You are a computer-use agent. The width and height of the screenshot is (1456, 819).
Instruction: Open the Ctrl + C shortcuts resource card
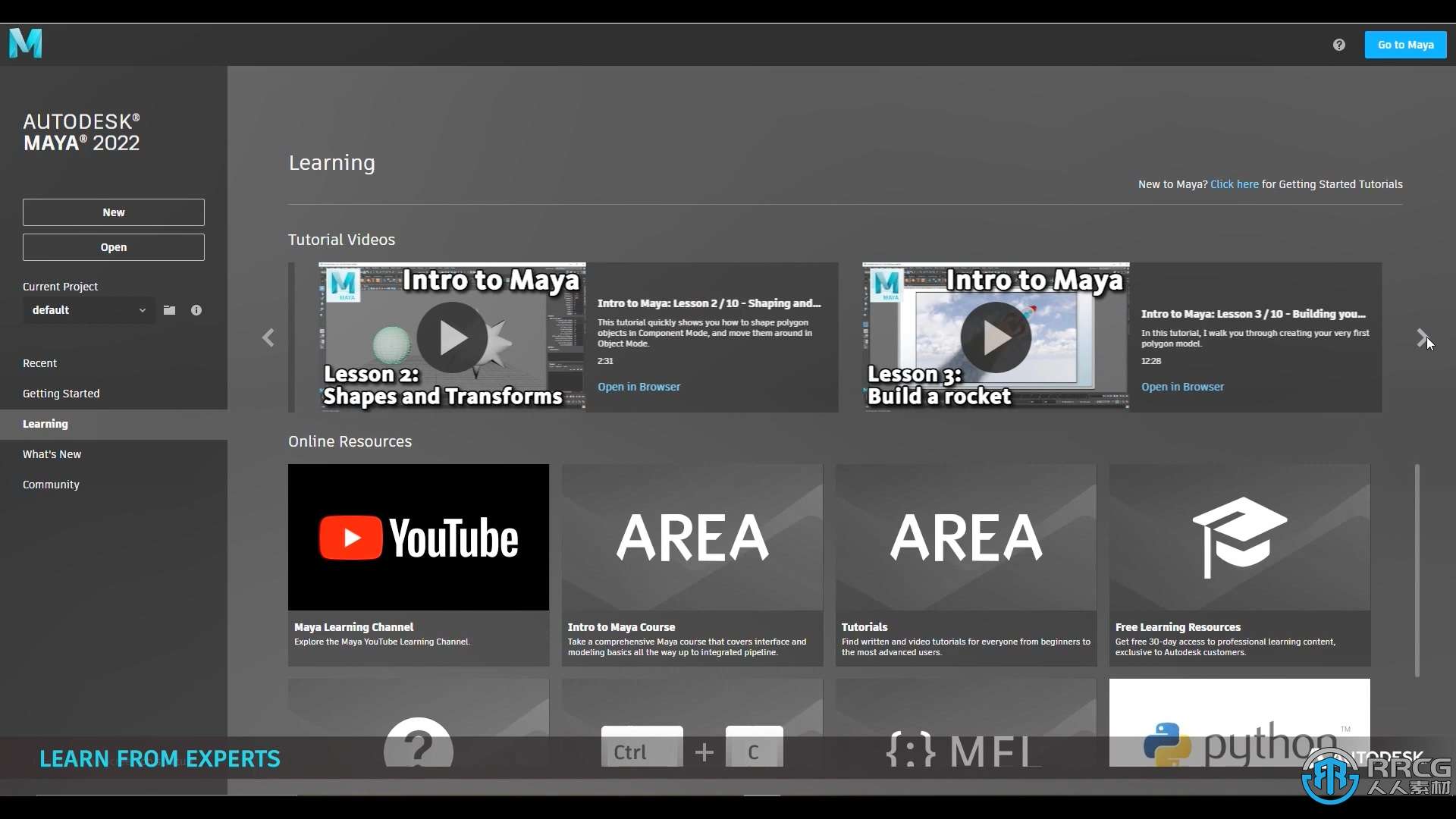coord(692,722)
